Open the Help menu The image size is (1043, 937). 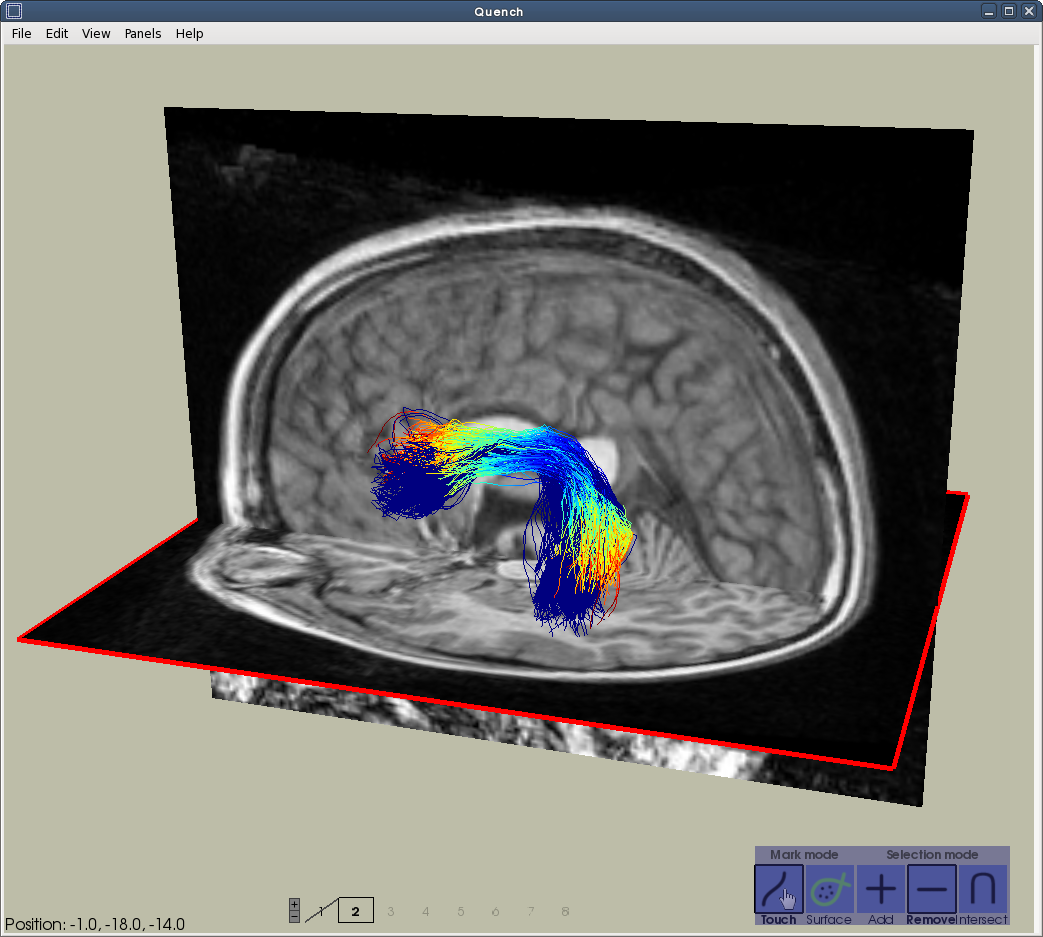189,33
